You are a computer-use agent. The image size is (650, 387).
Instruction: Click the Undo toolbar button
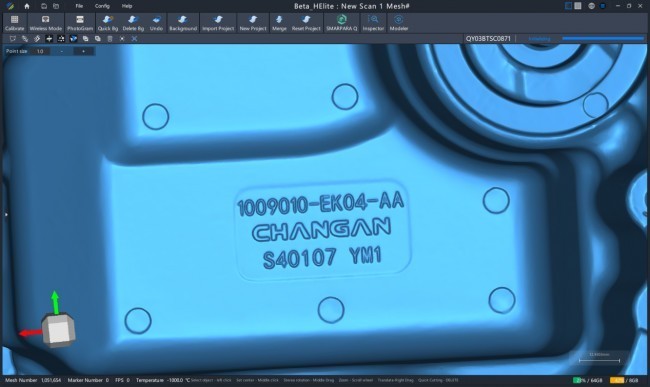[x=156, y=23]
